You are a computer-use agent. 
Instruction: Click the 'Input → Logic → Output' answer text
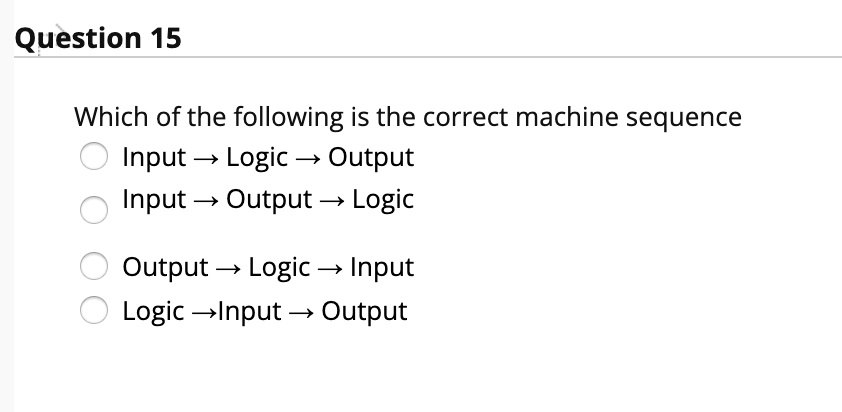[x=268, y=157]
